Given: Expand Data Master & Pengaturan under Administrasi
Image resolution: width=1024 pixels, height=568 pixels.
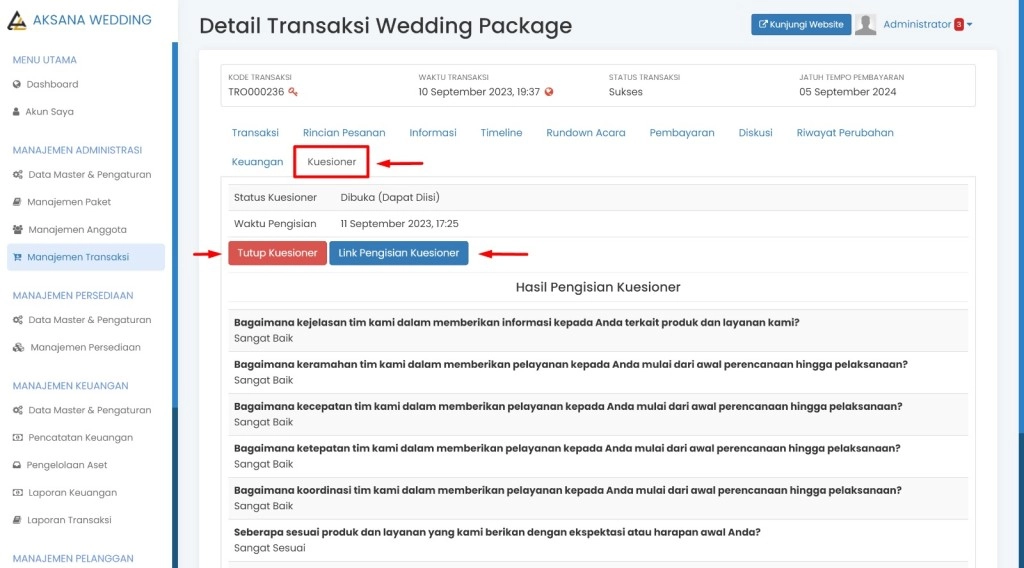Looking at the screenshot, I should click(89, 175).
